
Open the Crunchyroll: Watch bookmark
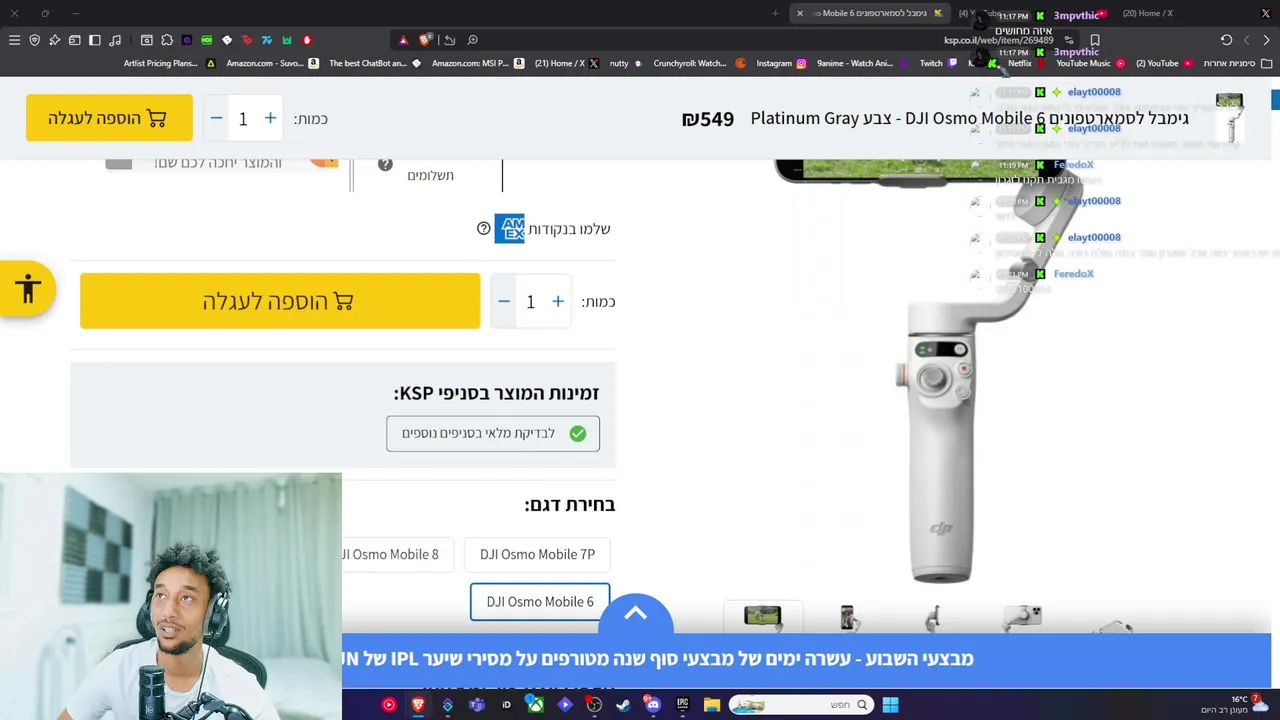[700, 63]
